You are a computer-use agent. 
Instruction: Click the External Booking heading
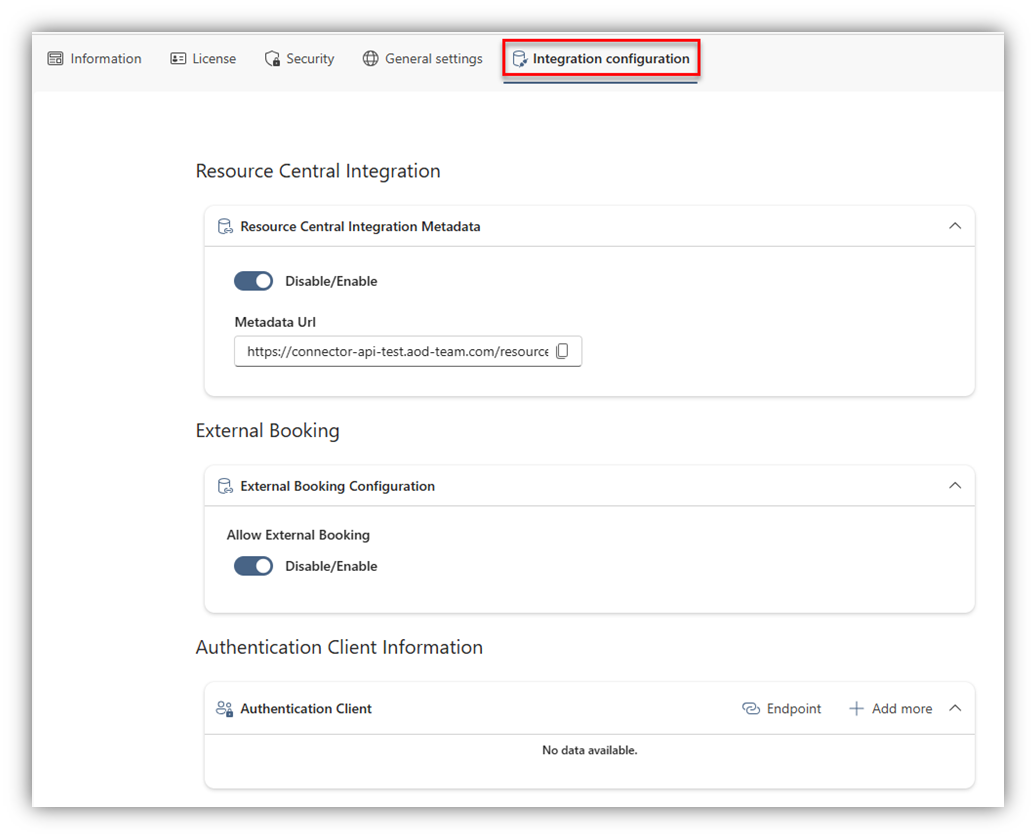tap(268, 431)
